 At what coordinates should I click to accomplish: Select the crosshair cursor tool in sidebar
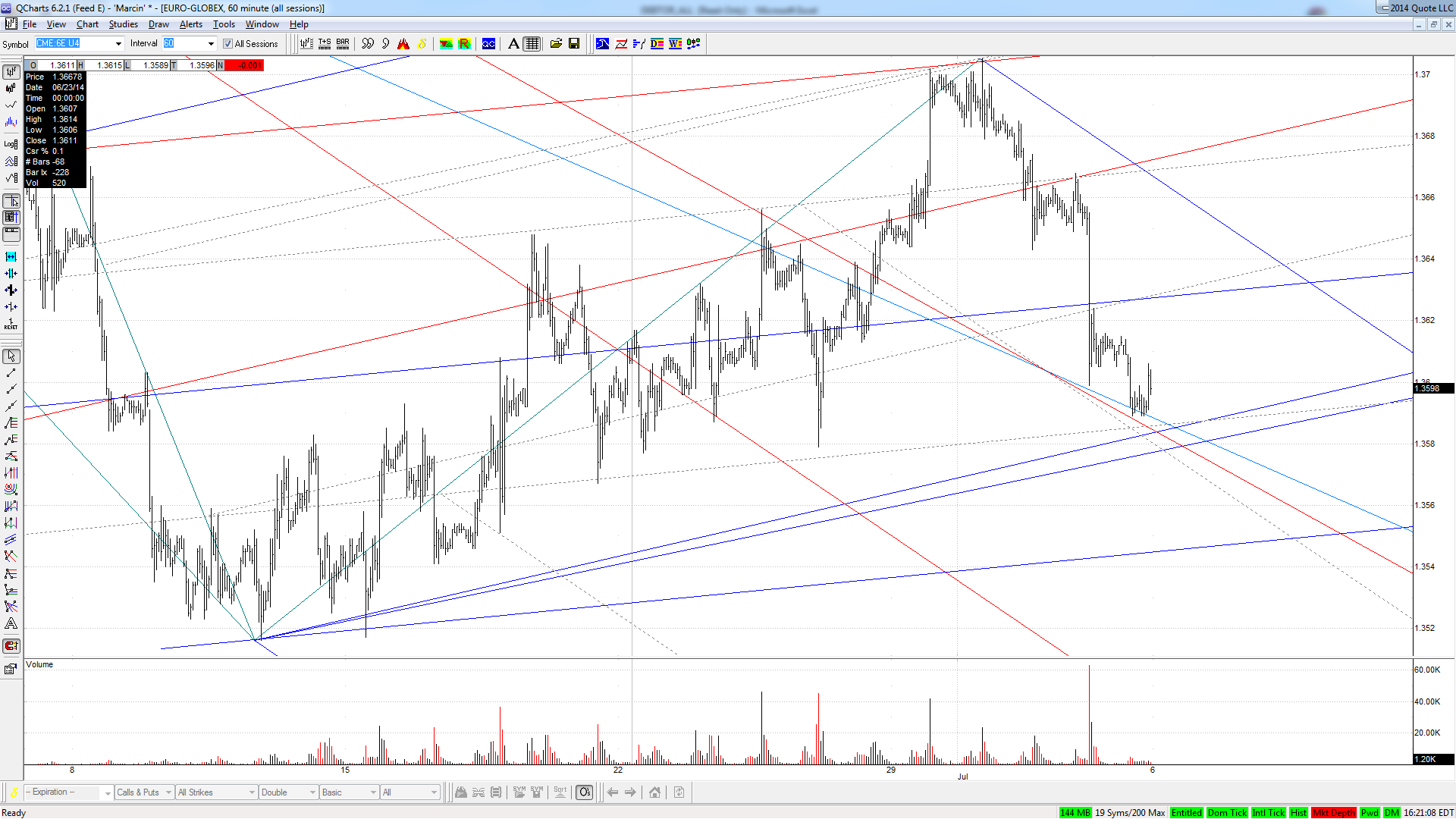pos(11,201)
